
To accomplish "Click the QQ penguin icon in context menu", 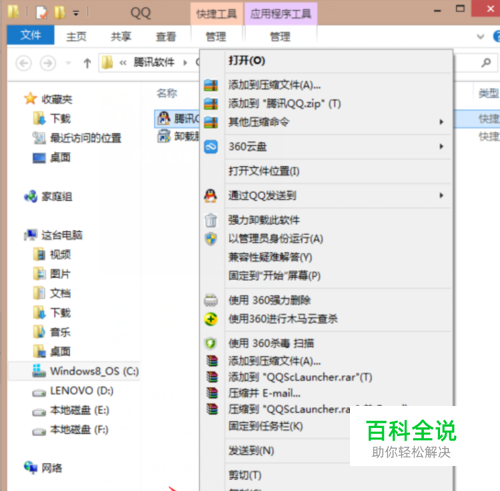I will click(x=211, y=196).
